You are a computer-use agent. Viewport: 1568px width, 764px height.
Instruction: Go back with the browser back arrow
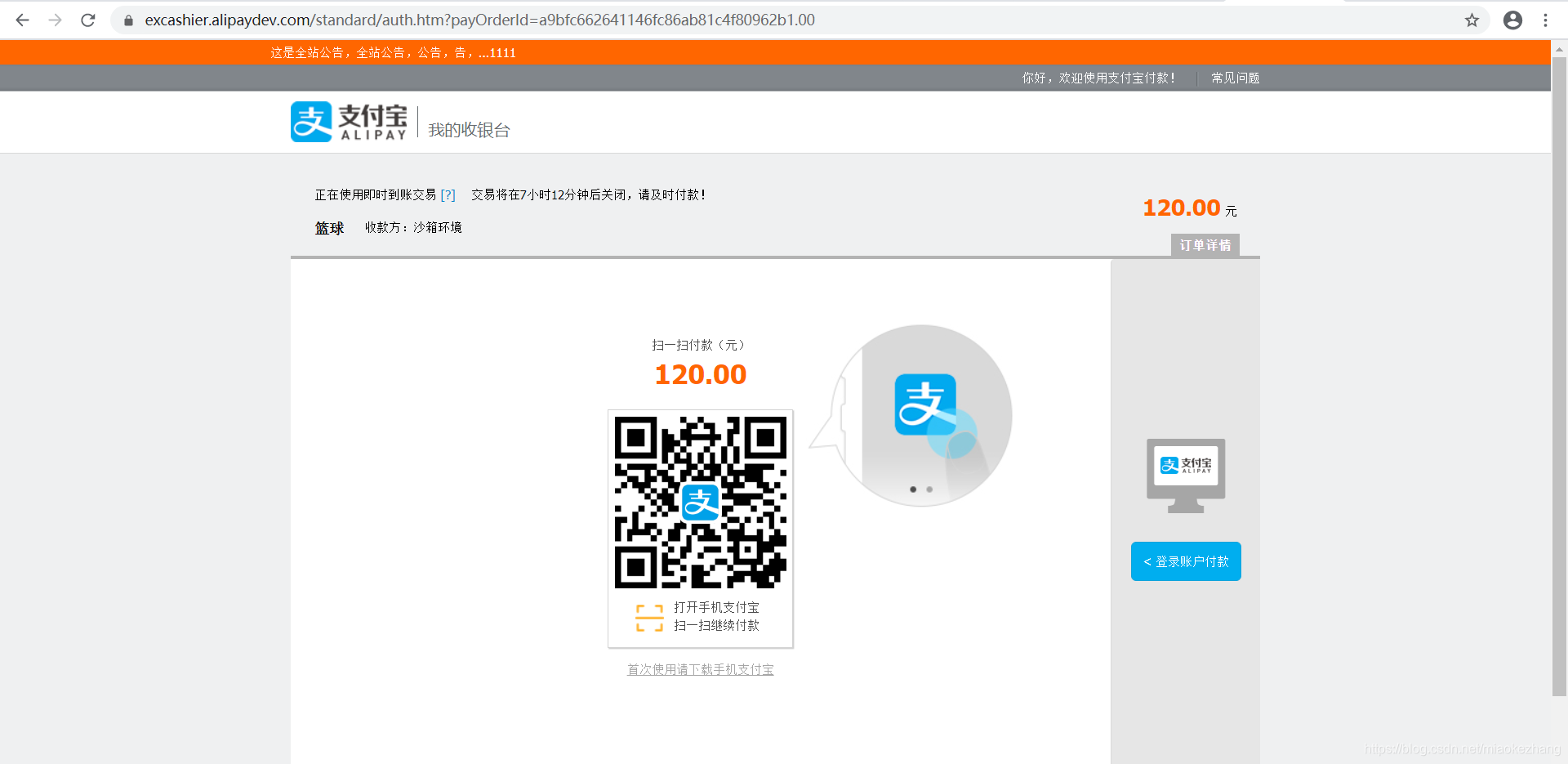22,20
